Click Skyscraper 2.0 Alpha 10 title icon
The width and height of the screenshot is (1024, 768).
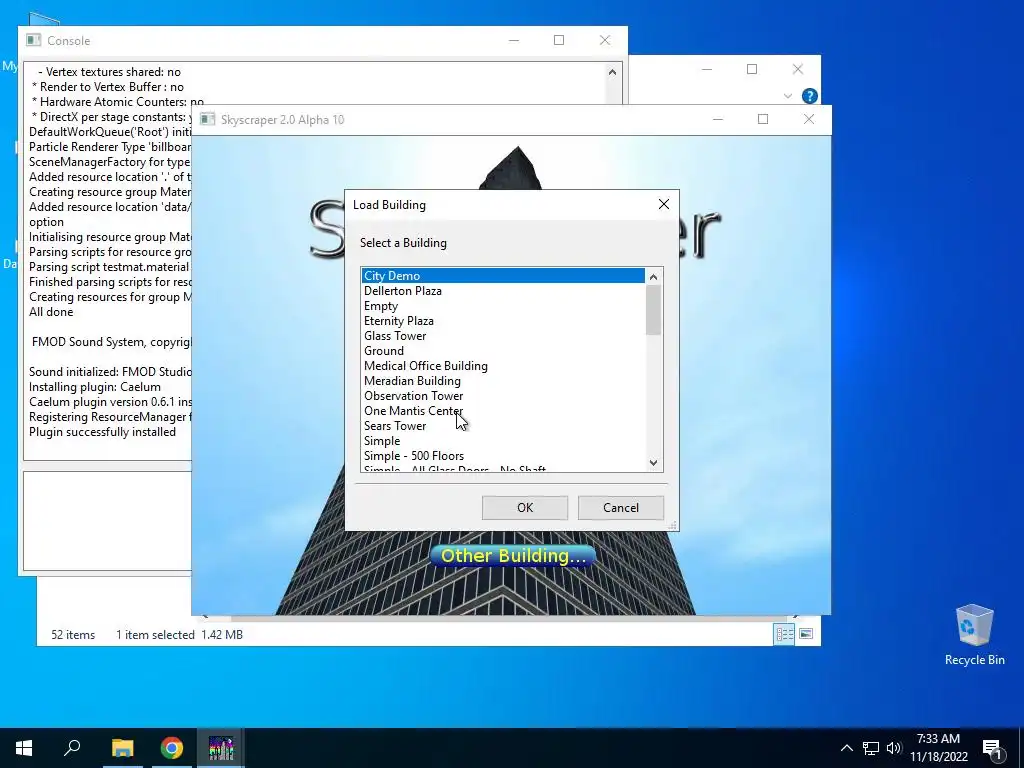tap(207, 119)
